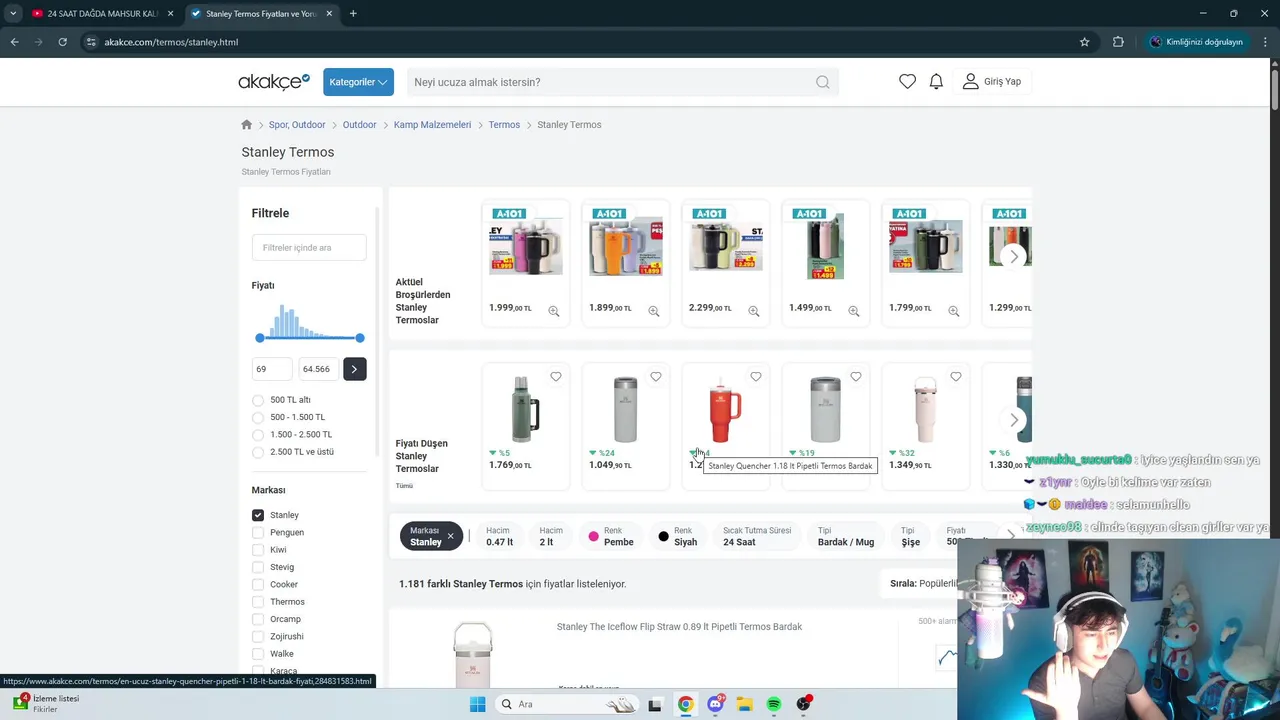Go back in the browser
Image resolution: width=1280 pixels, height=720 pixels.
[x=14, y=42]
